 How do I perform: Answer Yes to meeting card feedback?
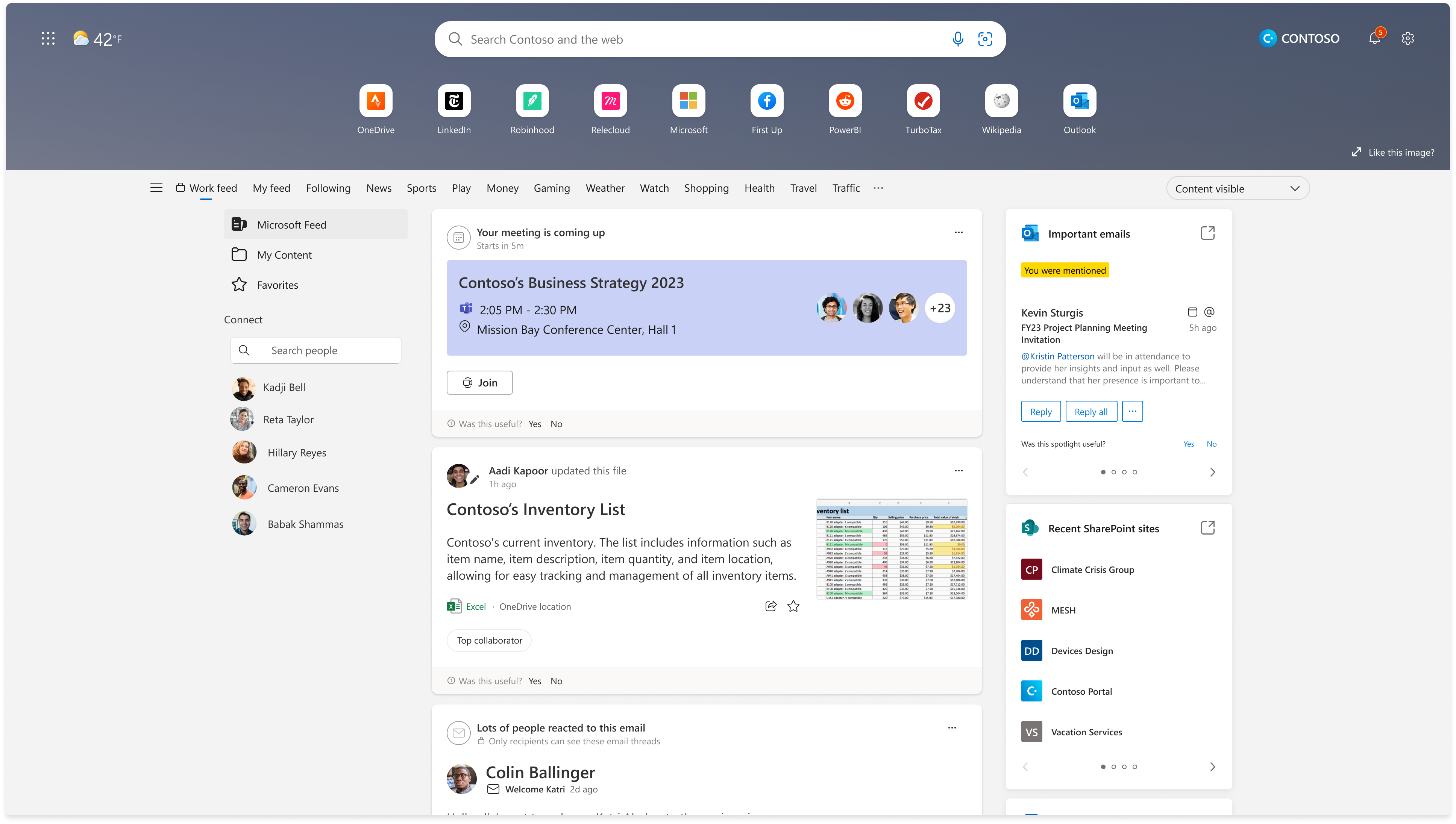point(534,424)
